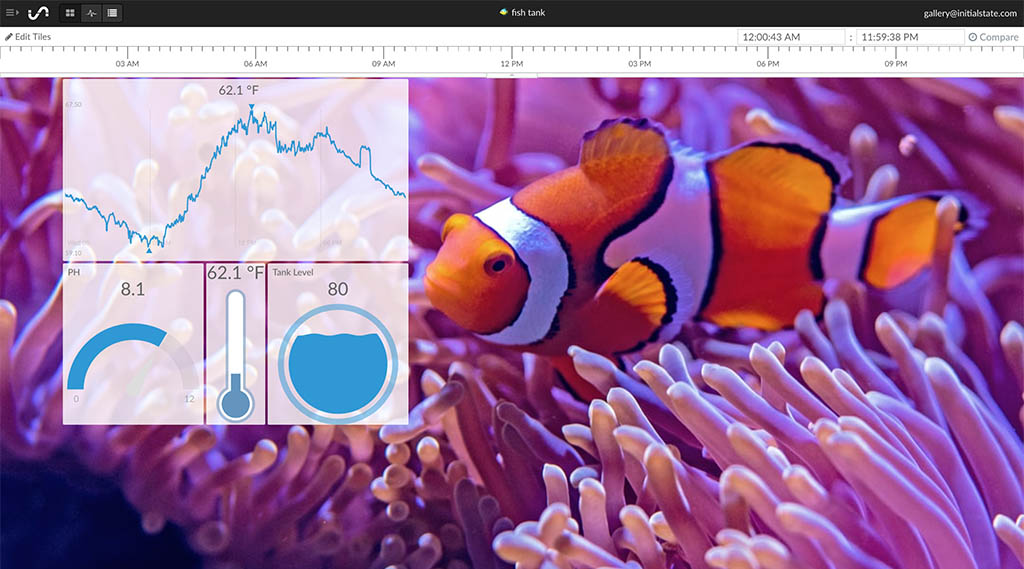
Task: Open the gallery@initialstate.com account menu
Action: (x=970, y=13)
